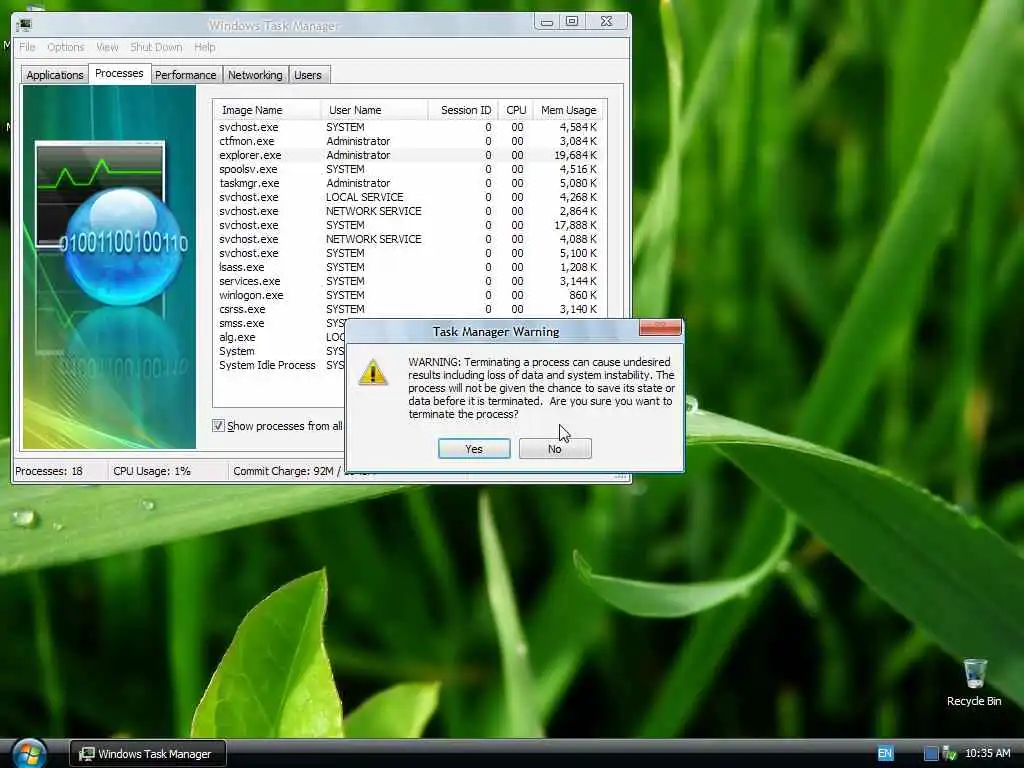Select the services.exe process row
Image resolution: width=1024 pixels, height=768 pixels.
point(409,281)
